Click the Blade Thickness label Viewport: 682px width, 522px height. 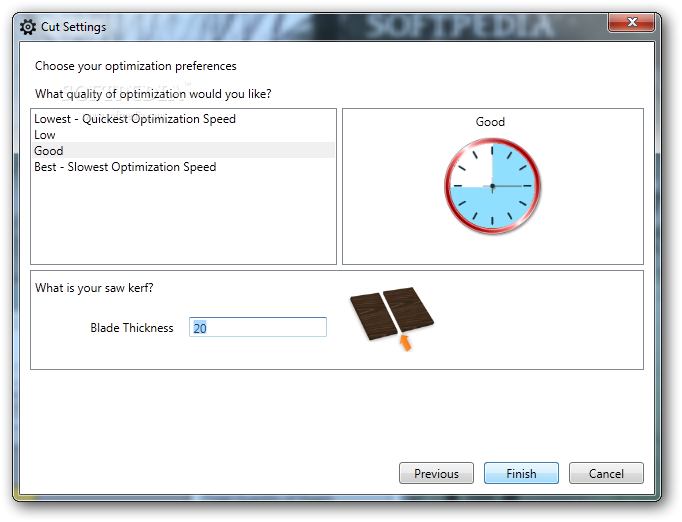pyautogui.click(x=132, y=328)
